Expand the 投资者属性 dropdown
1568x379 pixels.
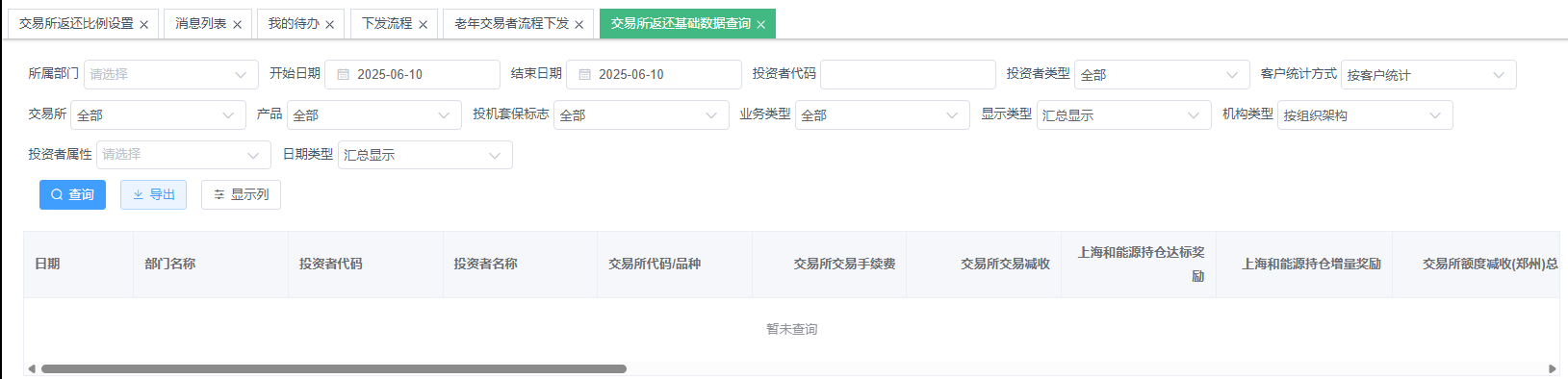click(x=184, y=154)
